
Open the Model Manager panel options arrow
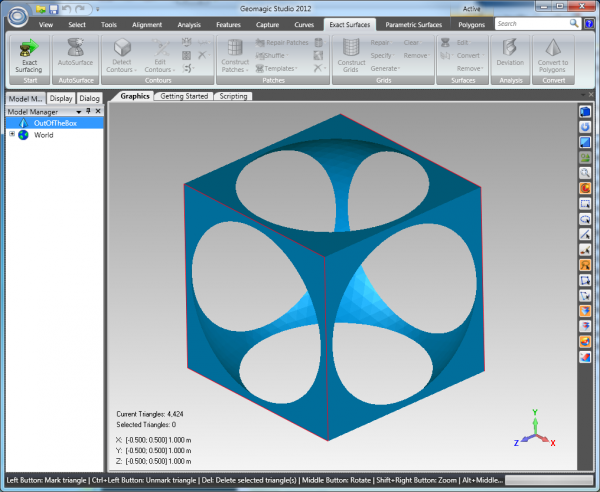pyautogui.click(x=80, y=111)
